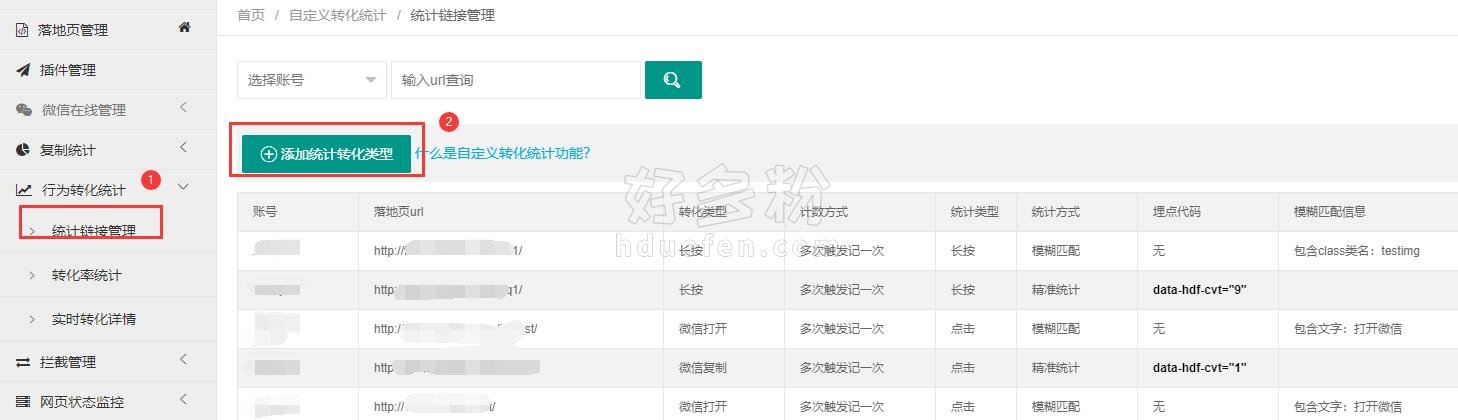Expand the 复制统计 submenu arrow
The height and width of the screenshot is (420, 1458).
pyautogui.click(x=183, y=148)
